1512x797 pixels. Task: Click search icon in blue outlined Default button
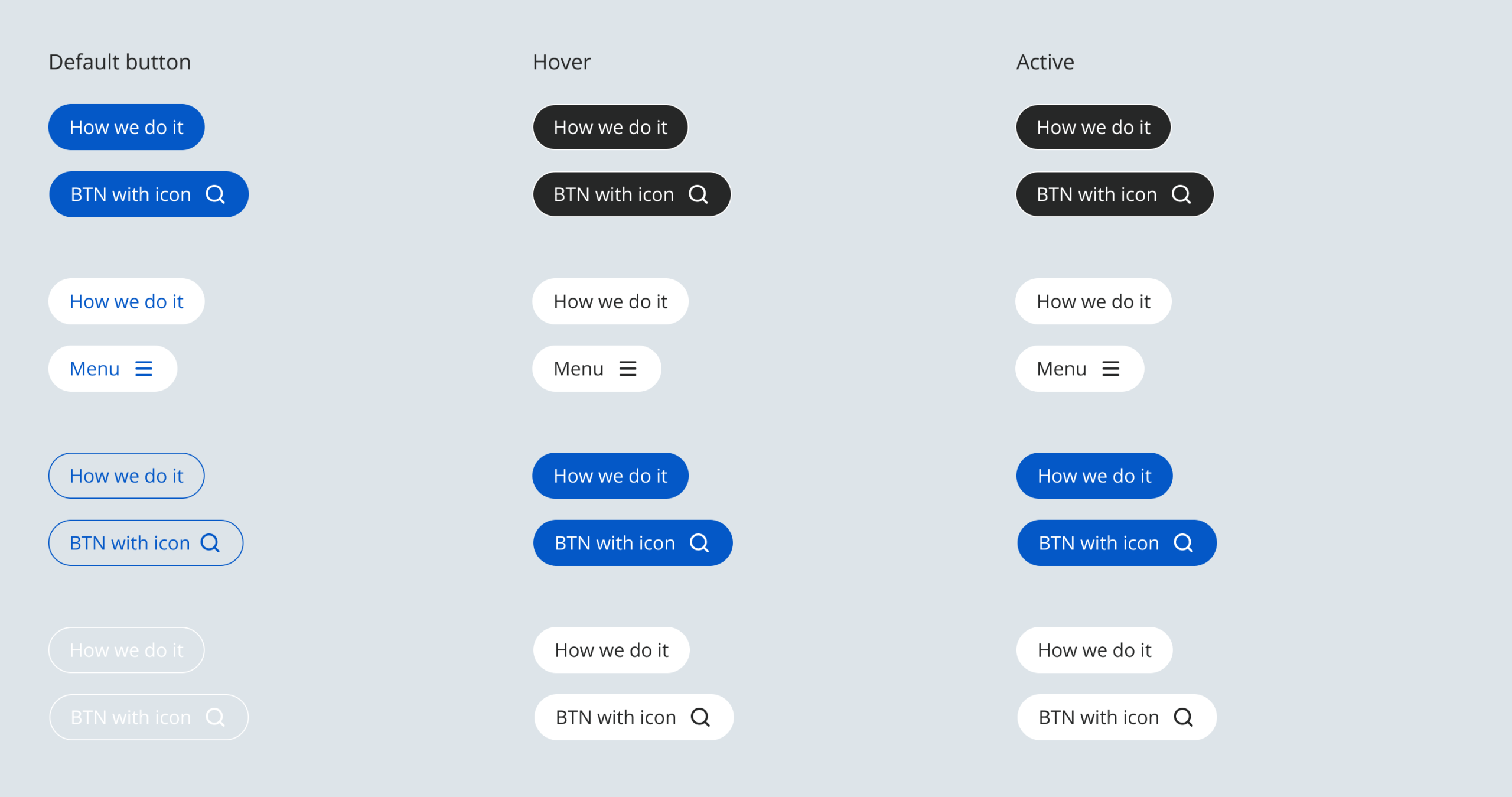[210, 543]
